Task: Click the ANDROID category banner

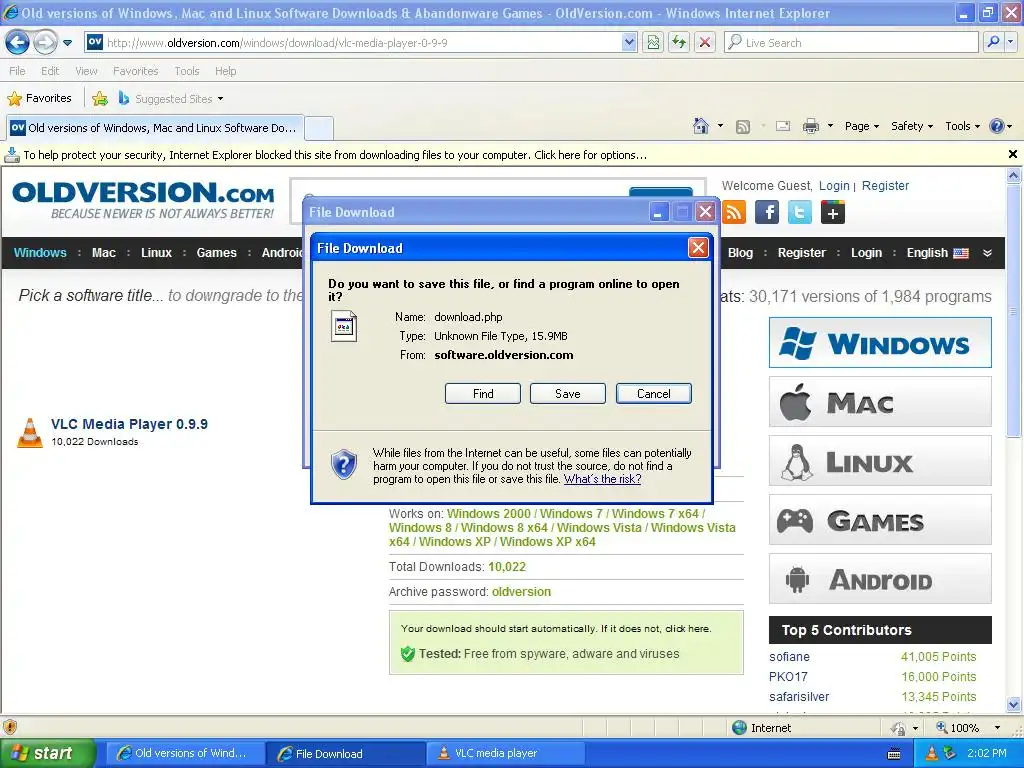Action: pyautogui.click(x=880, y=579)
